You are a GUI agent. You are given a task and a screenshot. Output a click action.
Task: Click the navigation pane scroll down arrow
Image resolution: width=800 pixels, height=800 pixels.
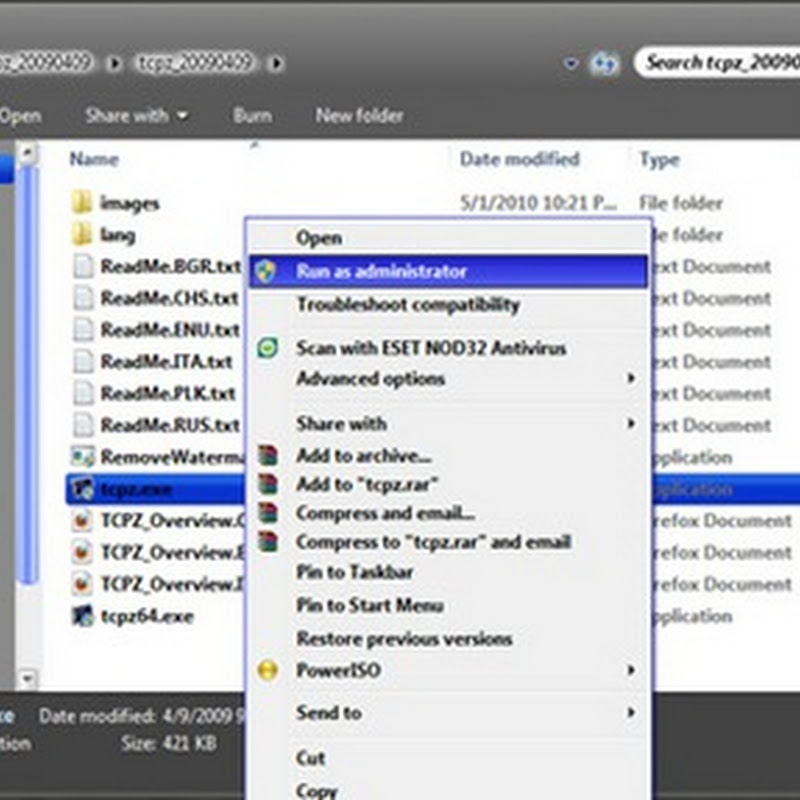[28, 679]
